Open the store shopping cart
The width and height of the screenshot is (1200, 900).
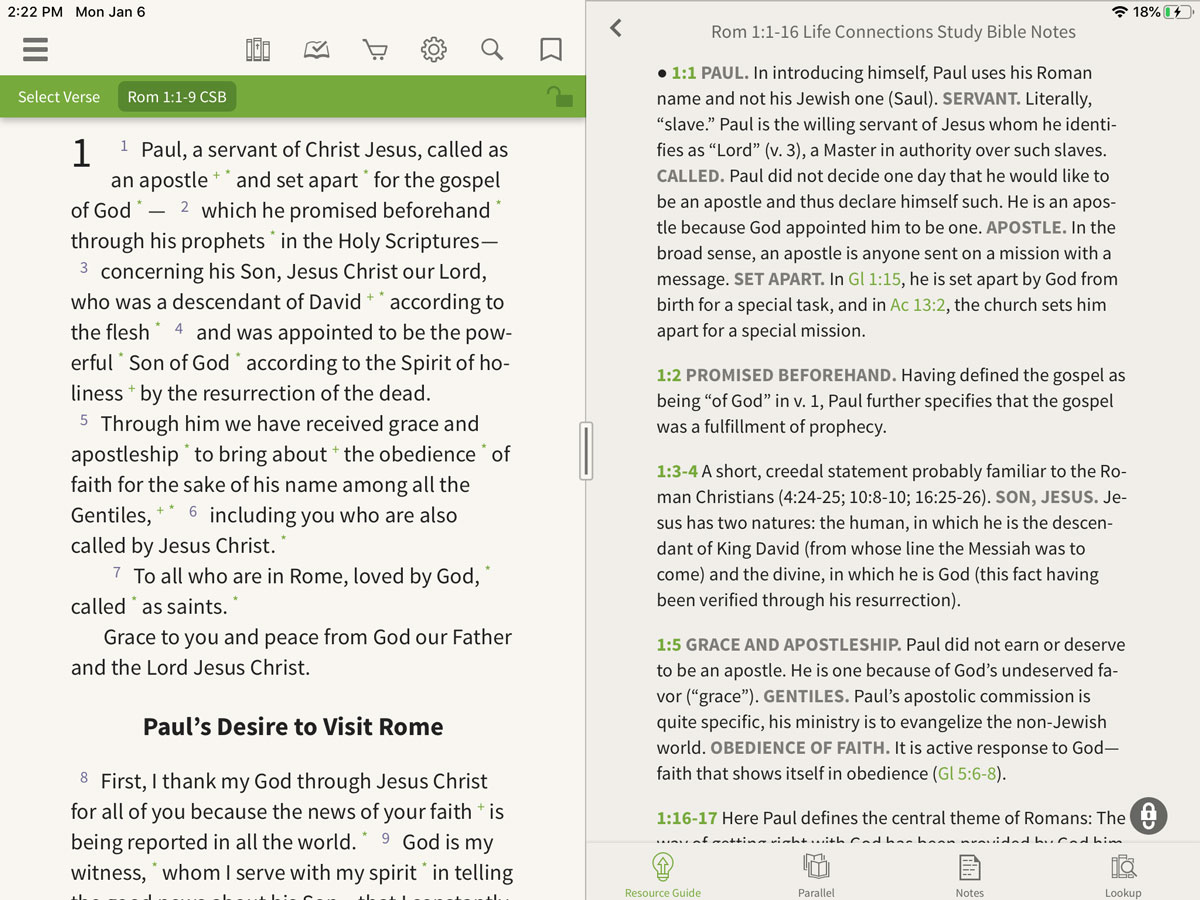pos(375,50)
